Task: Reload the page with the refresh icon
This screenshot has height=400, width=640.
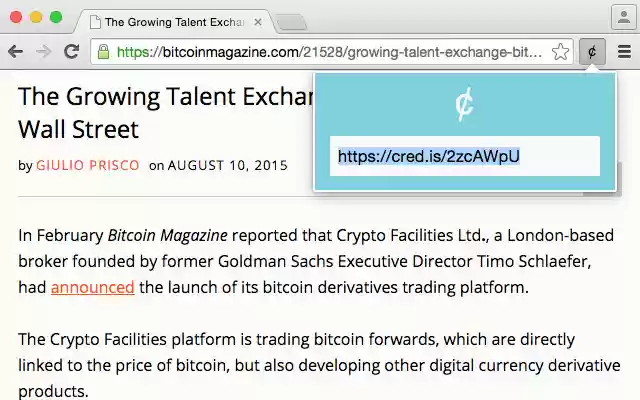Action: click(x=72, y=52)
